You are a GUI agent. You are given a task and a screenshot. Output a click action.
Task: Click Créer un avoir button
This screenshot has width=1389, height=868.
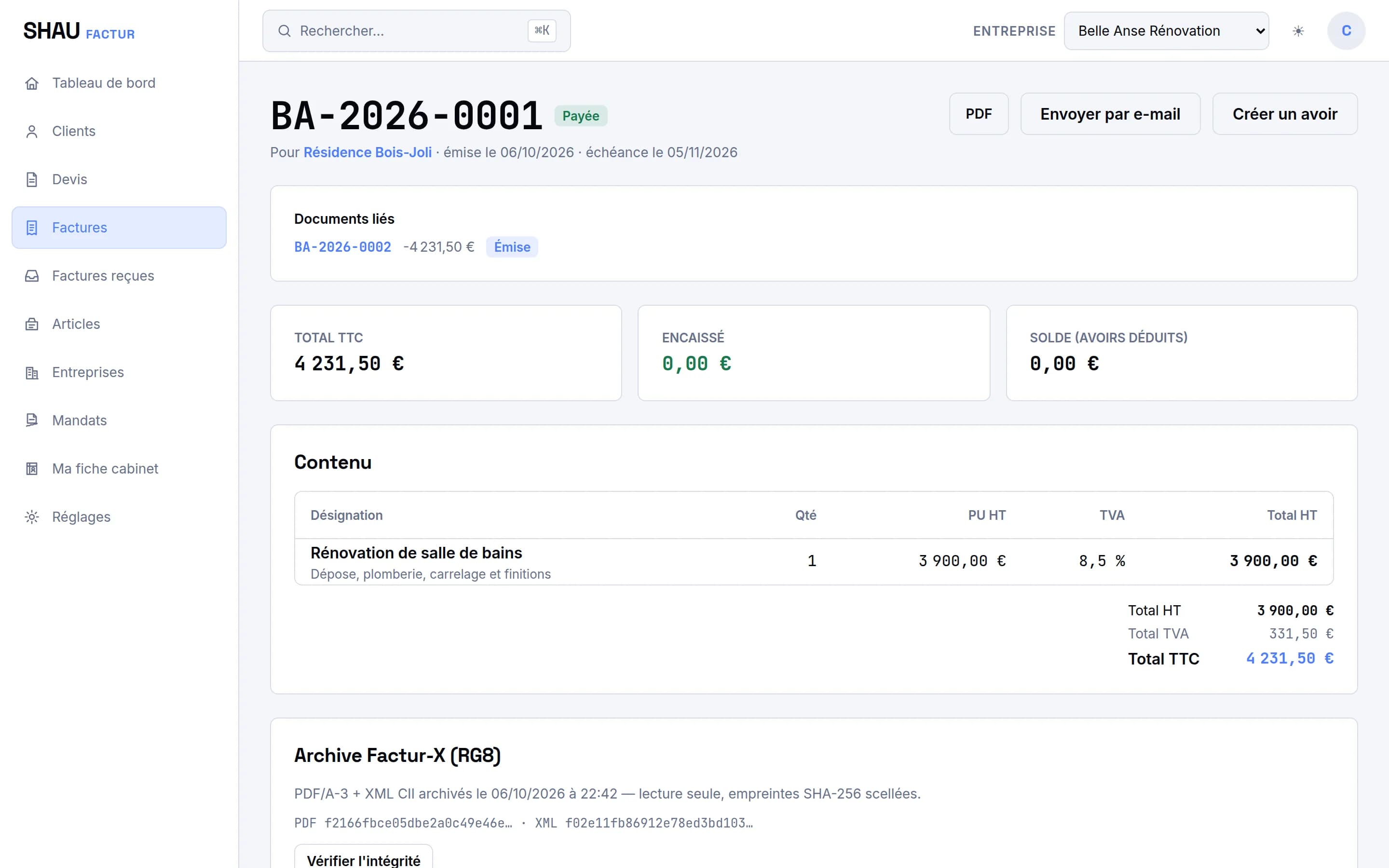(1284, 114)
